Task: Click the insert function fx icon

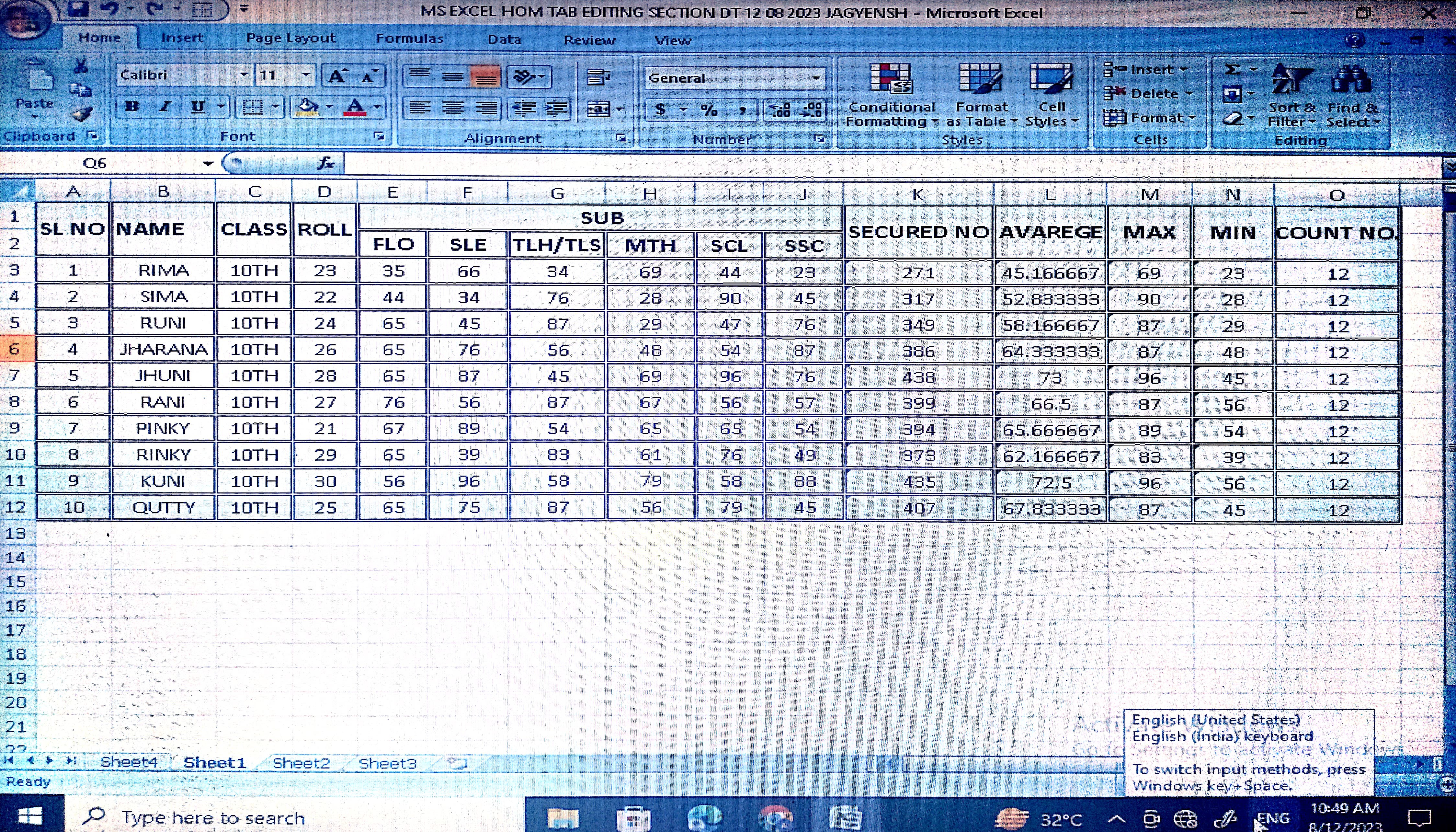Action: [326, 163]
